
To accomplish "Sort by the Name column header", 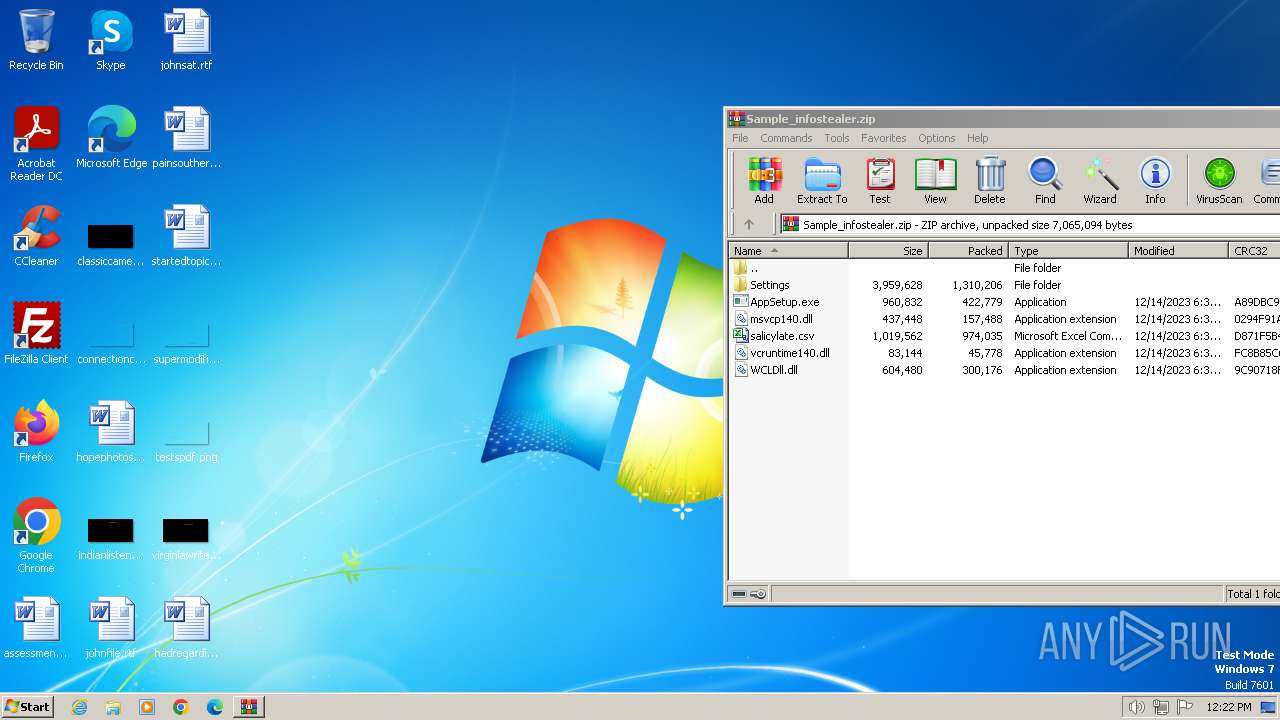I will (x=788, y=251).
